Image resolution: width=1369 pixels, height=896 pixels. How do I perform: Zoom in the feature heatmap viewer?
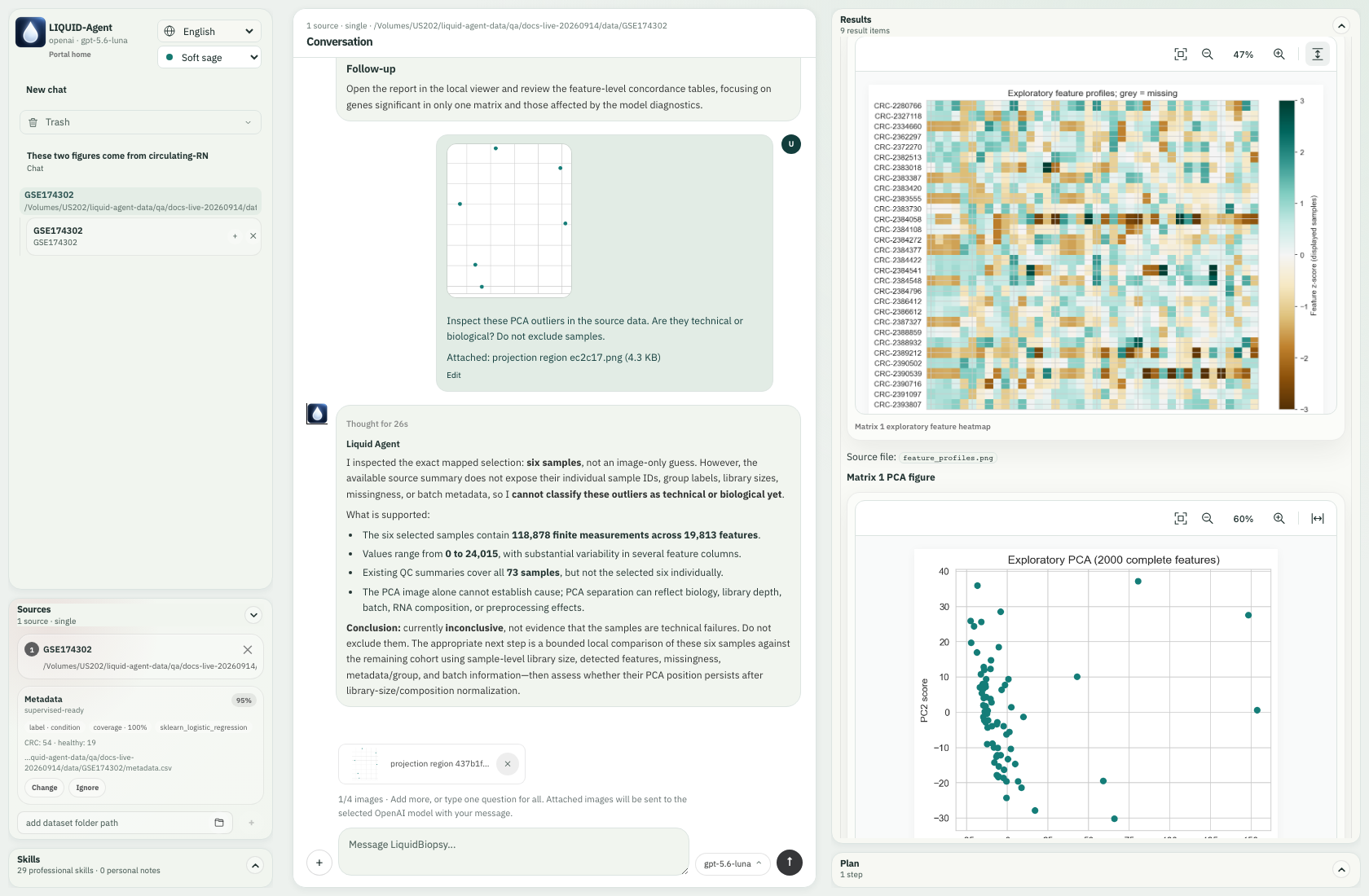tap(1279, 55)
